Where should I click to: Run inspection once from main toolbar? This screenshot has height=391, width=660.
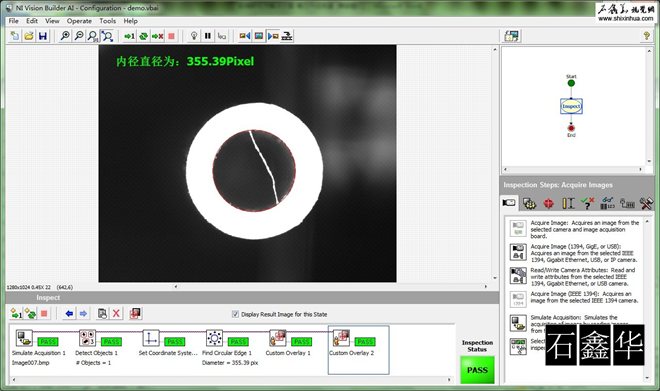click(129, 36)
